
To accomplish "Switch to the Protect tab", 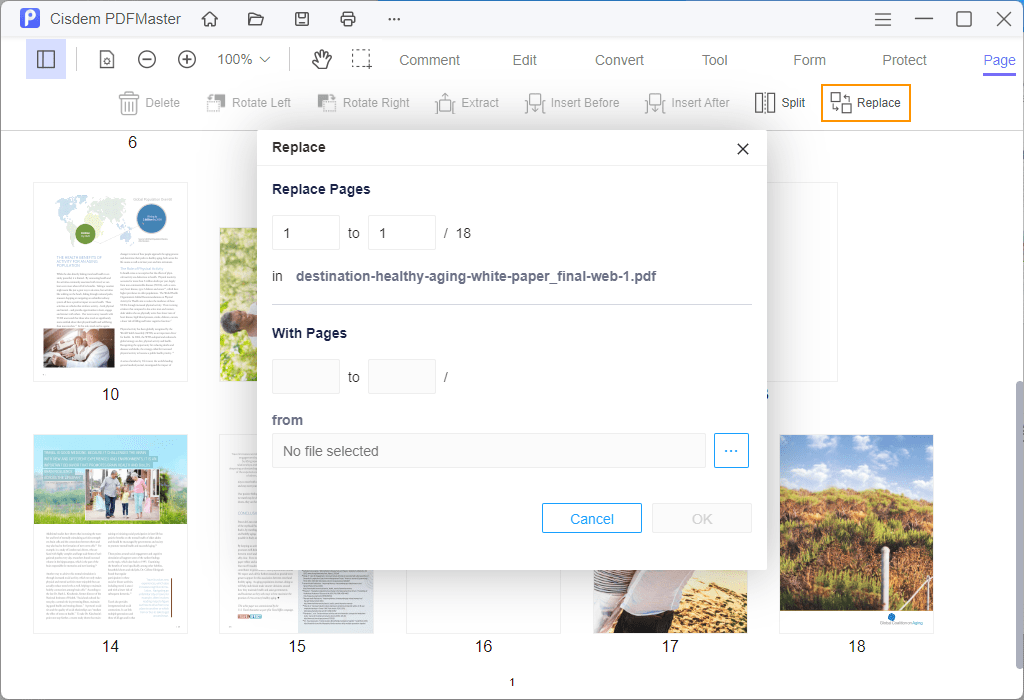I will pos(904,60).
